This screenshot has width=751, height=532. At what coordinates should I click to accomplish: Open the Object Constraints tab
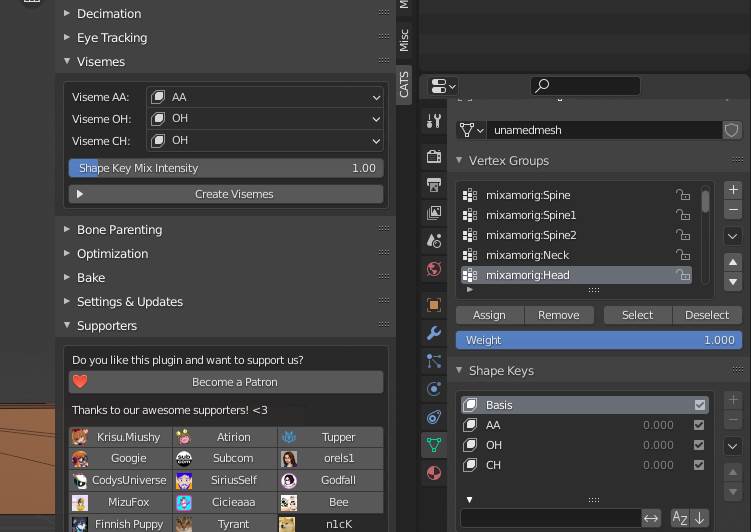(x=433, y=417)
